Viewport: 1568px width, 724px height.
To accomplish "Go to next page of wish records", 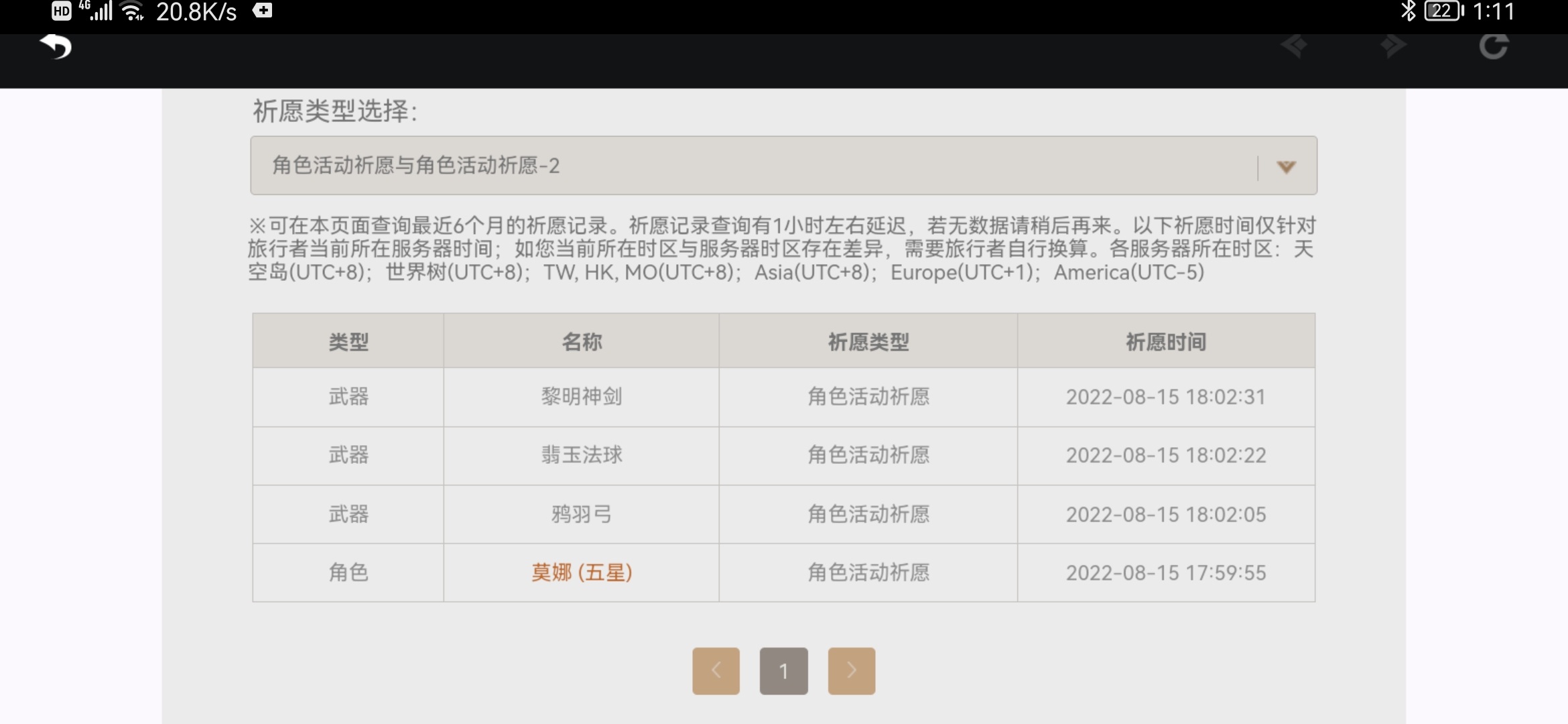I will (x=851, y=670).
